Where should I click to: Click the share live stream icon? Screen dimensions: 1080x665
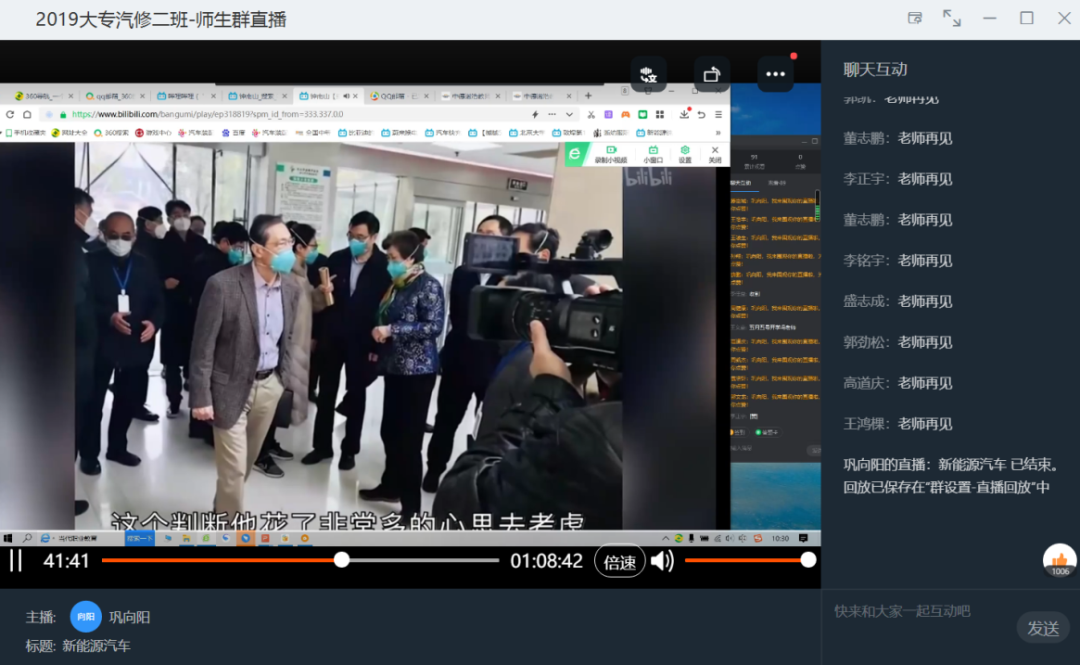coord(712,74)
